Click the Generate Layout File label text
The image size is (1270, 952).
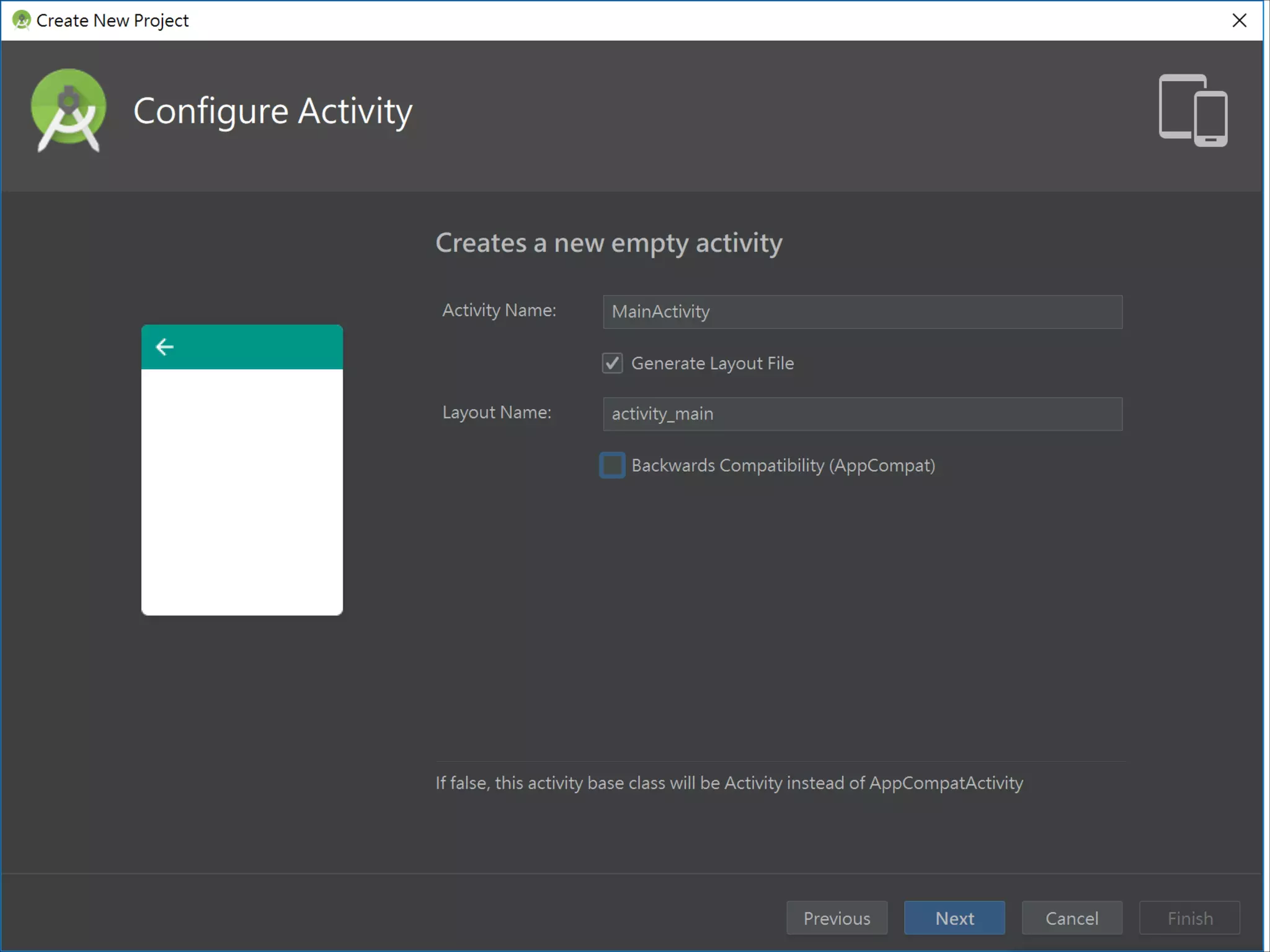tap(713, 363)
